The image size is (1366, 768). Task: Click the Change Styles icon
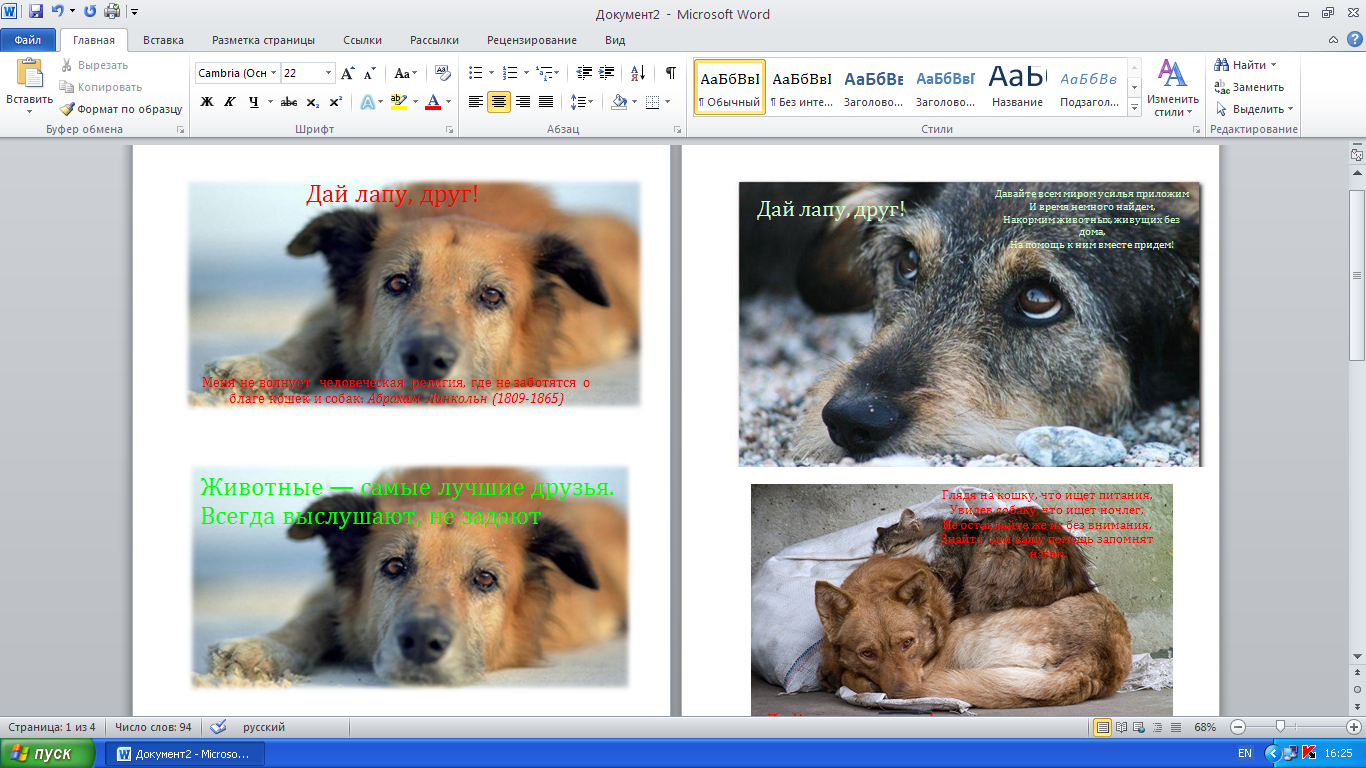1172,87
